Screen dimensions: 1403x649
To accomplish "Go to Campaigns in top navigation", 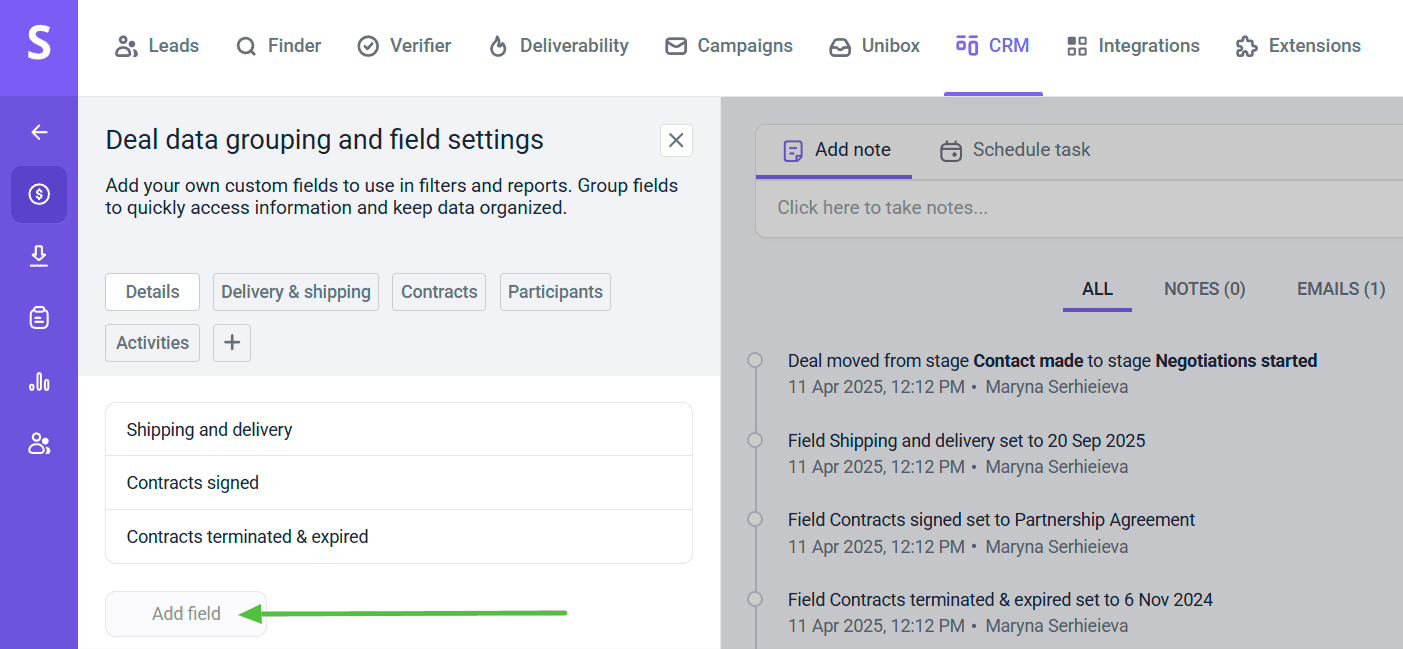I will pos(729,46).
